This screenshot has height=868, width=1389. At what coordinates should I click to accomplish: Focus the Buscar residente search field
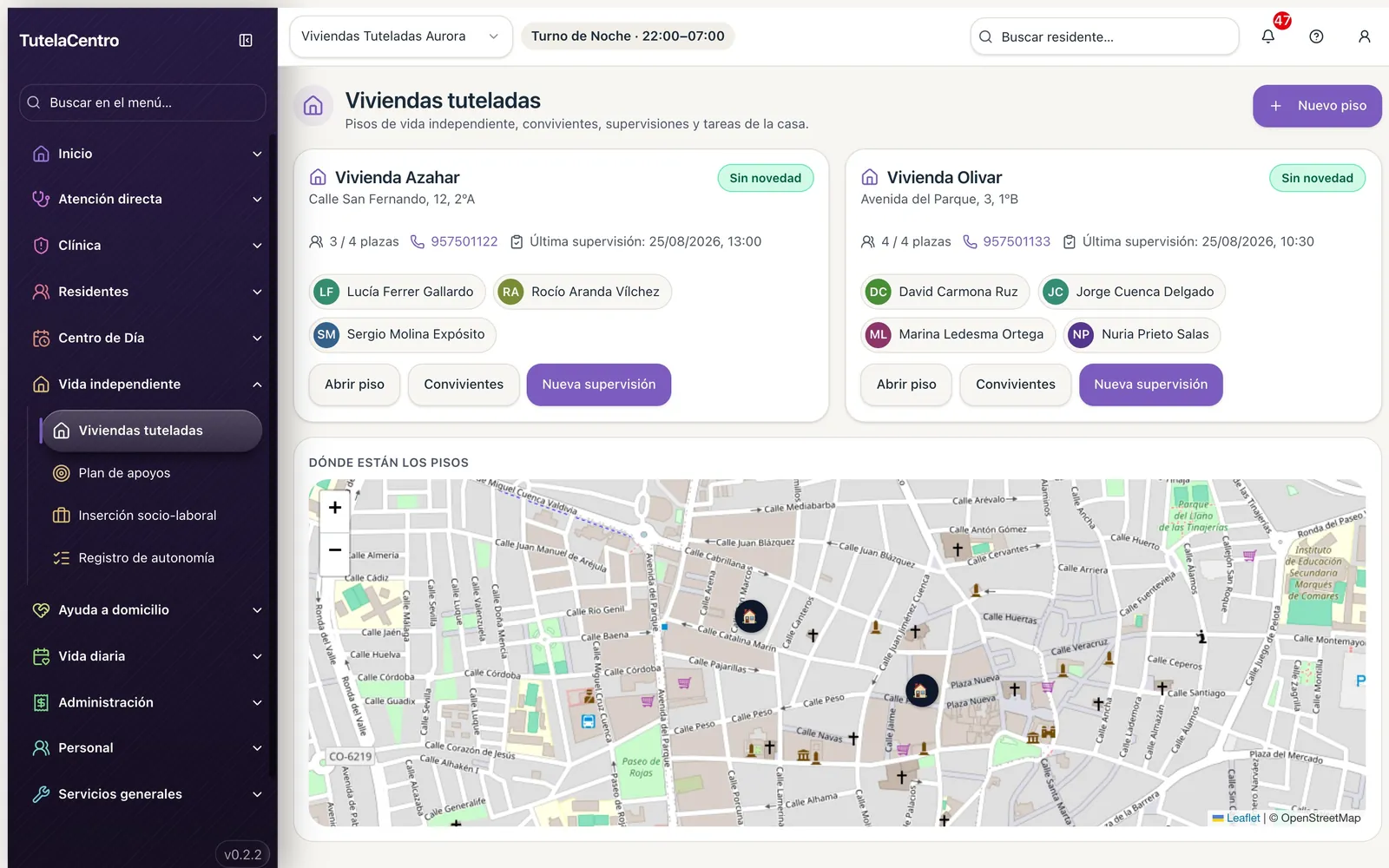(1104, 36)
